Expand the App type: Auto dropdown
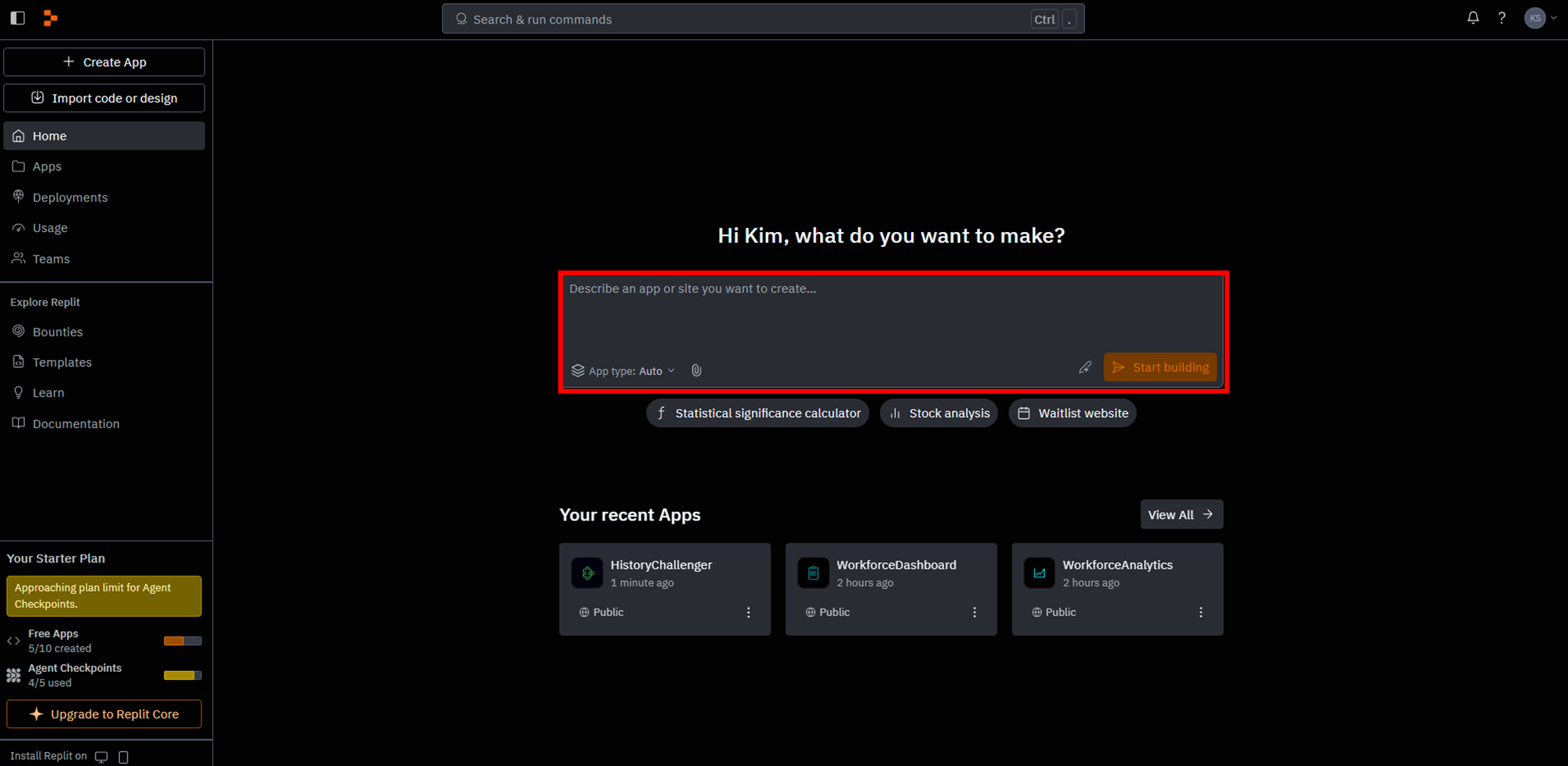The height and width of the screenshot is (766, 1568). pos(623,371)
